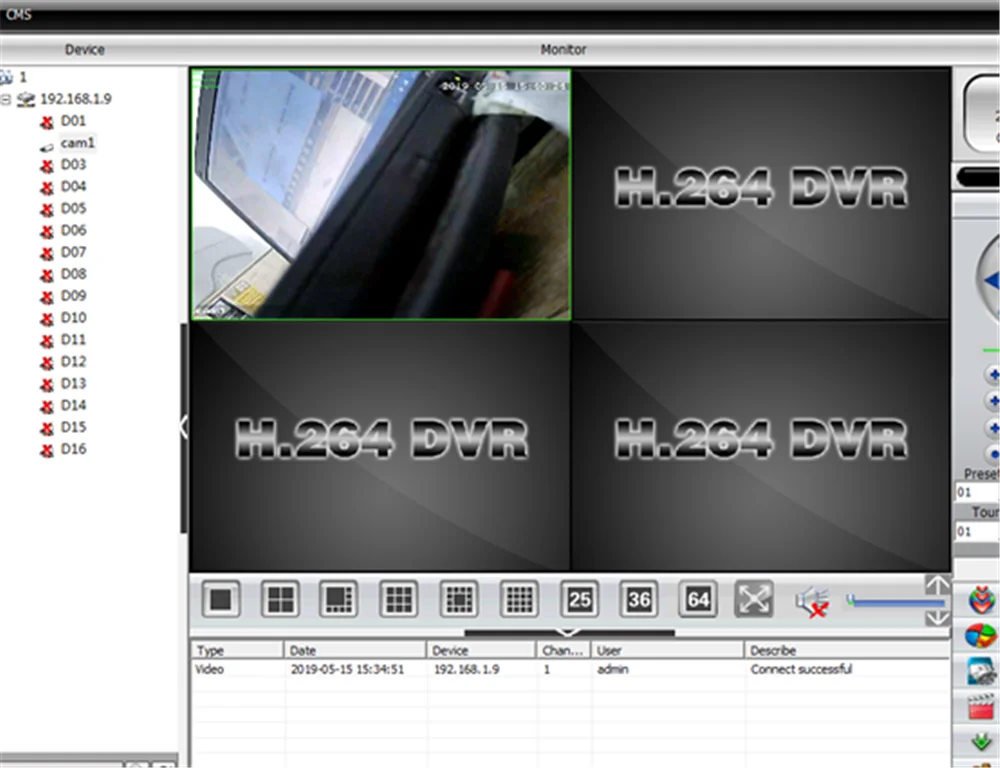This screenshot has width=1000, height=768.
Task: Toggle the muted speaker audio icon
Action: point(812,602)
